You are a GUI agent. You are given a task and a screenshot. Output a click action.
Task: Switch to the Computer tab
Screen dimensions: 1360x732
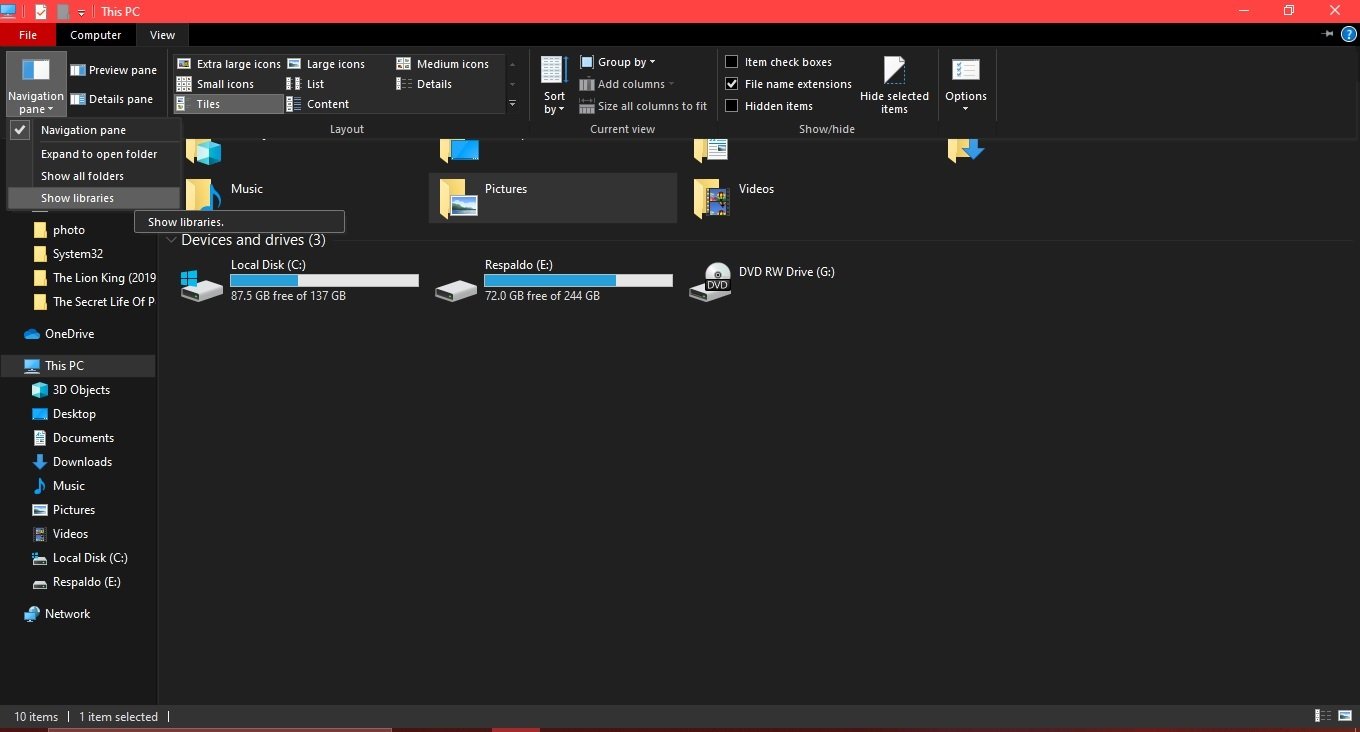tap(96, 35)
